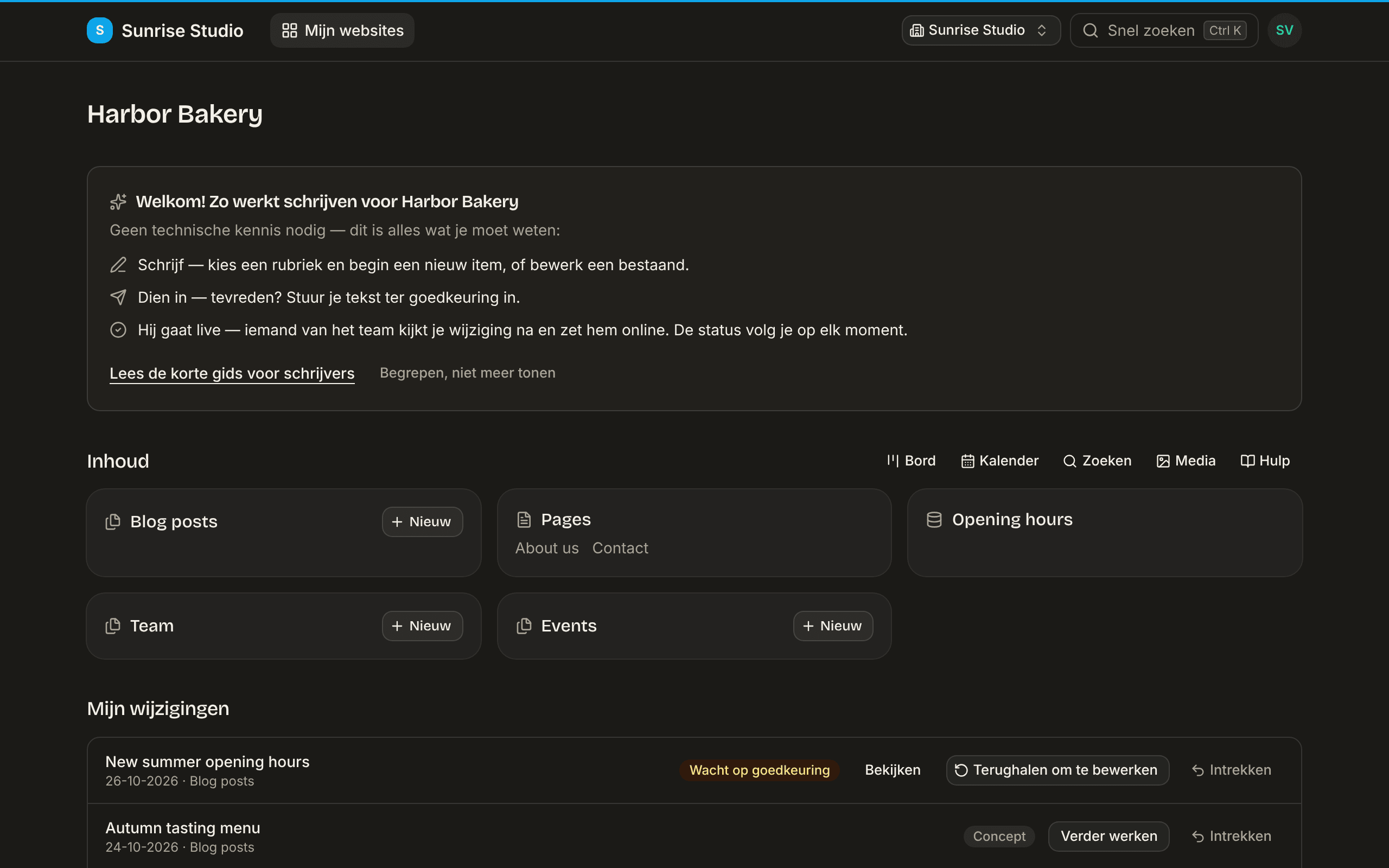This screenshot has height=868, width=1389.
Task: Open the Contact page
Action: point(620,548)
